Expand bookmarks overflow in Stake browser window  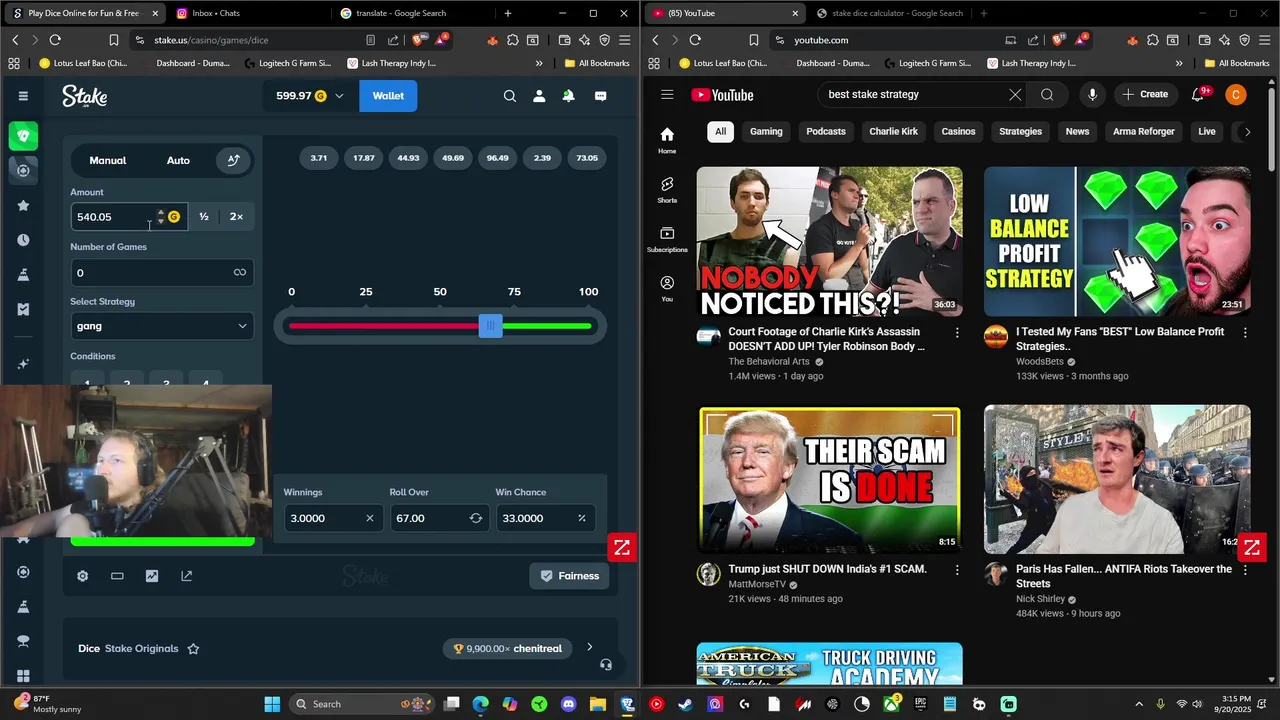click(539, 63)
